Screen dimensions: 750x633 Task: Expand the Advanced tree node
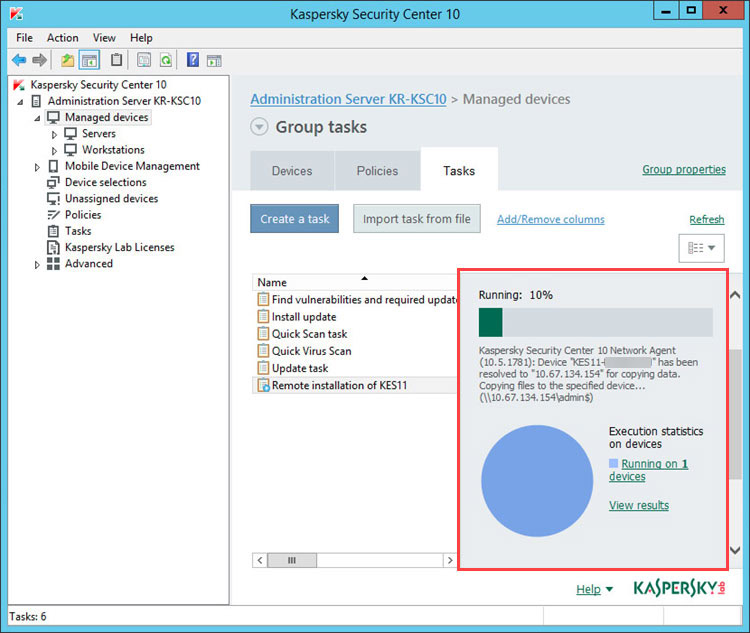(x=37, y=265)
